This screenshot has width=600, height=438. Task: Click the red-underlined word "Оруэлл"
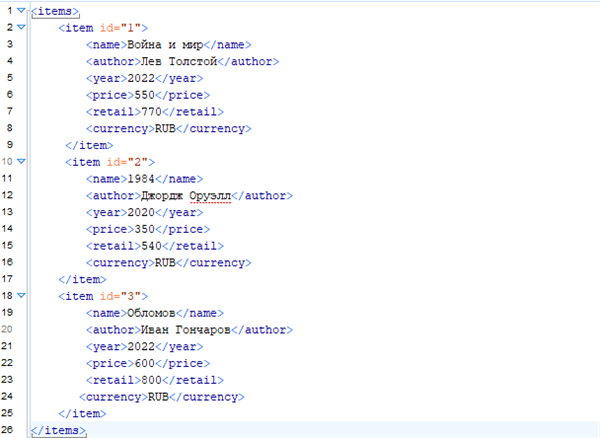(x=207, y=195)
